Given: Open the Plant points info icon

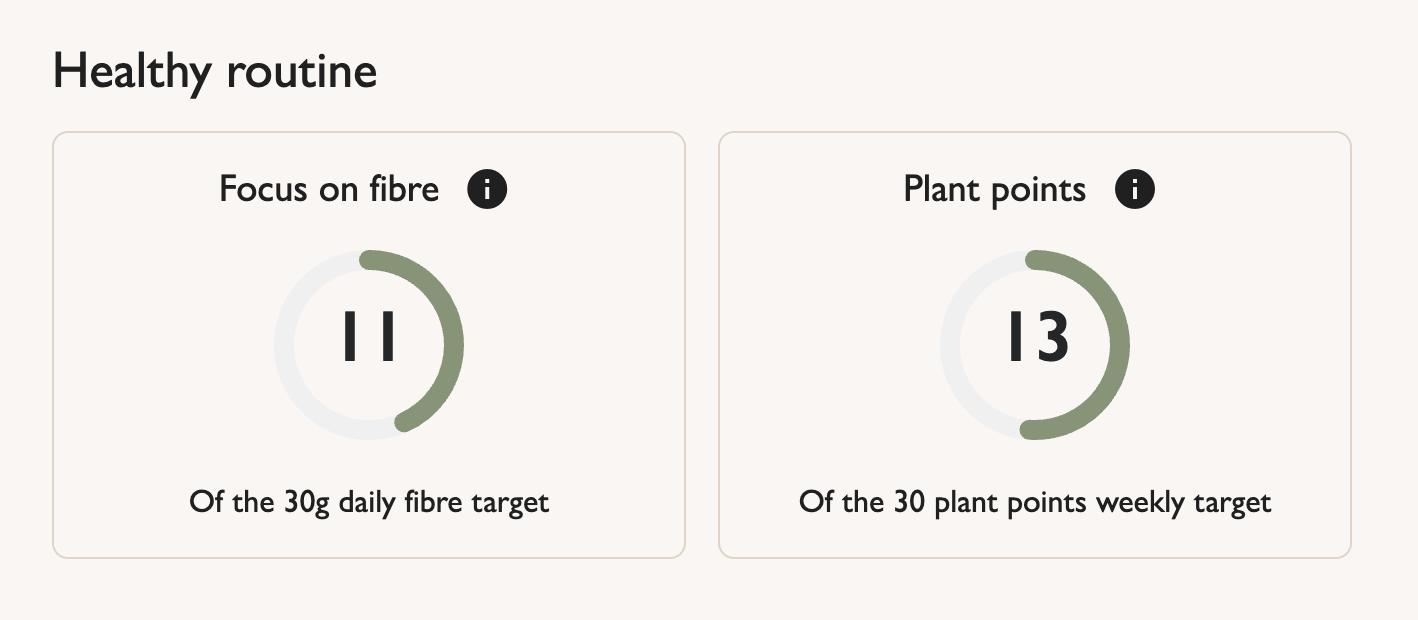Looking at the screenshot, I should 1135,189.
